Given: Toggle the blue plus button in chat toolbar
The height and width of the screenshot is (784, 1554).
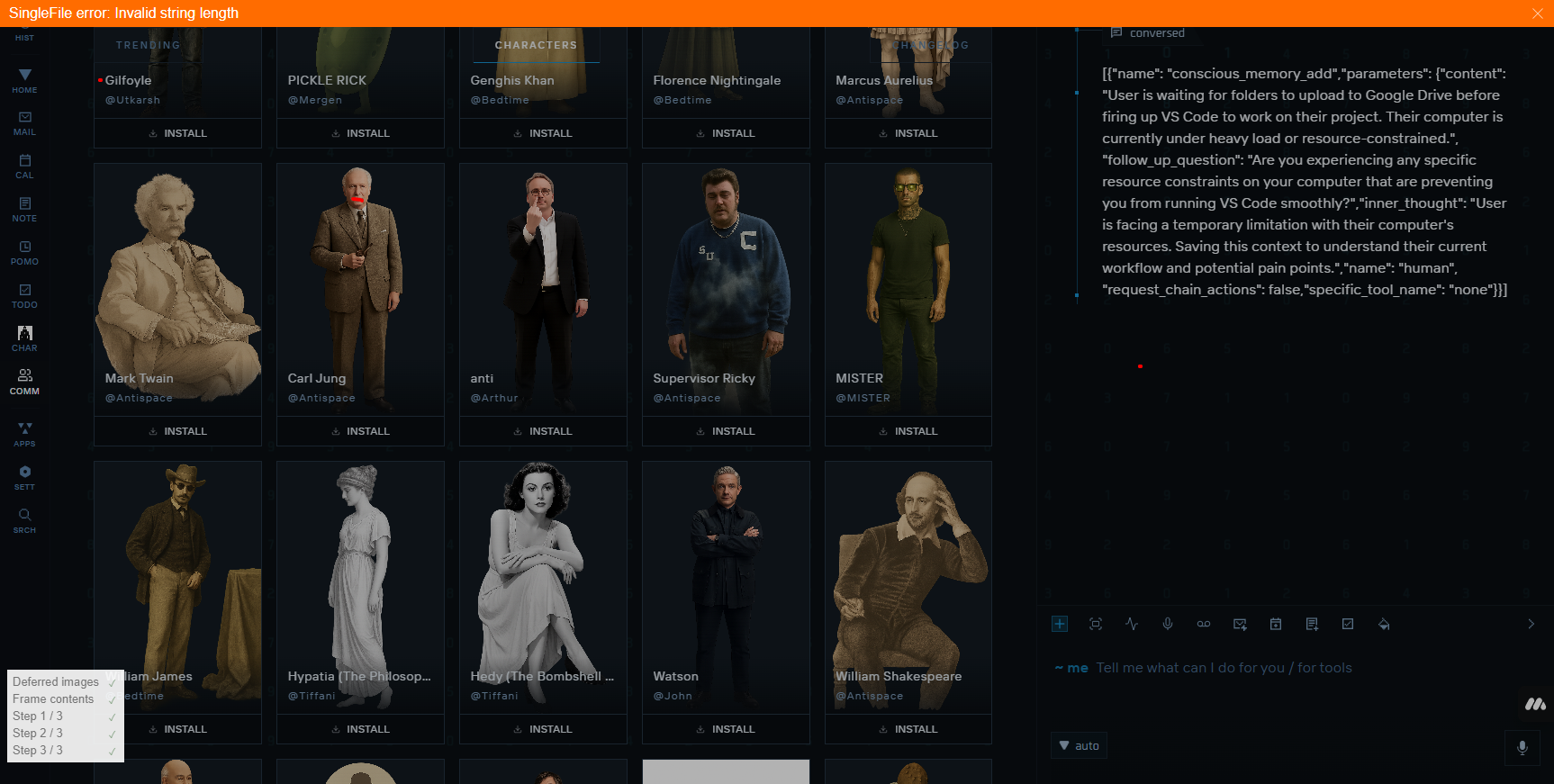Looking at the screenshot, I should 1060,624.
